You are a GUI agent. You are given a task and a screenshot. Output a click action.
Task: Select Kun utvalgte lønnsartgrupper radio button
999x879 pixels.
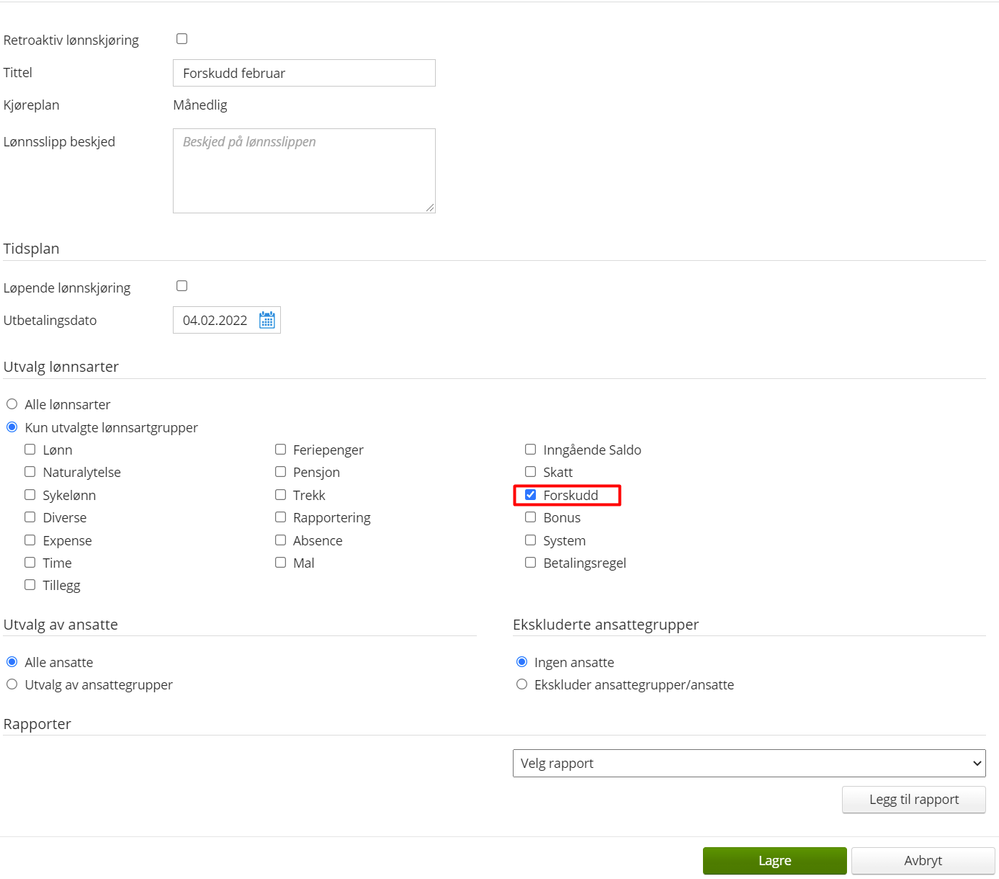tap(11, 427)
